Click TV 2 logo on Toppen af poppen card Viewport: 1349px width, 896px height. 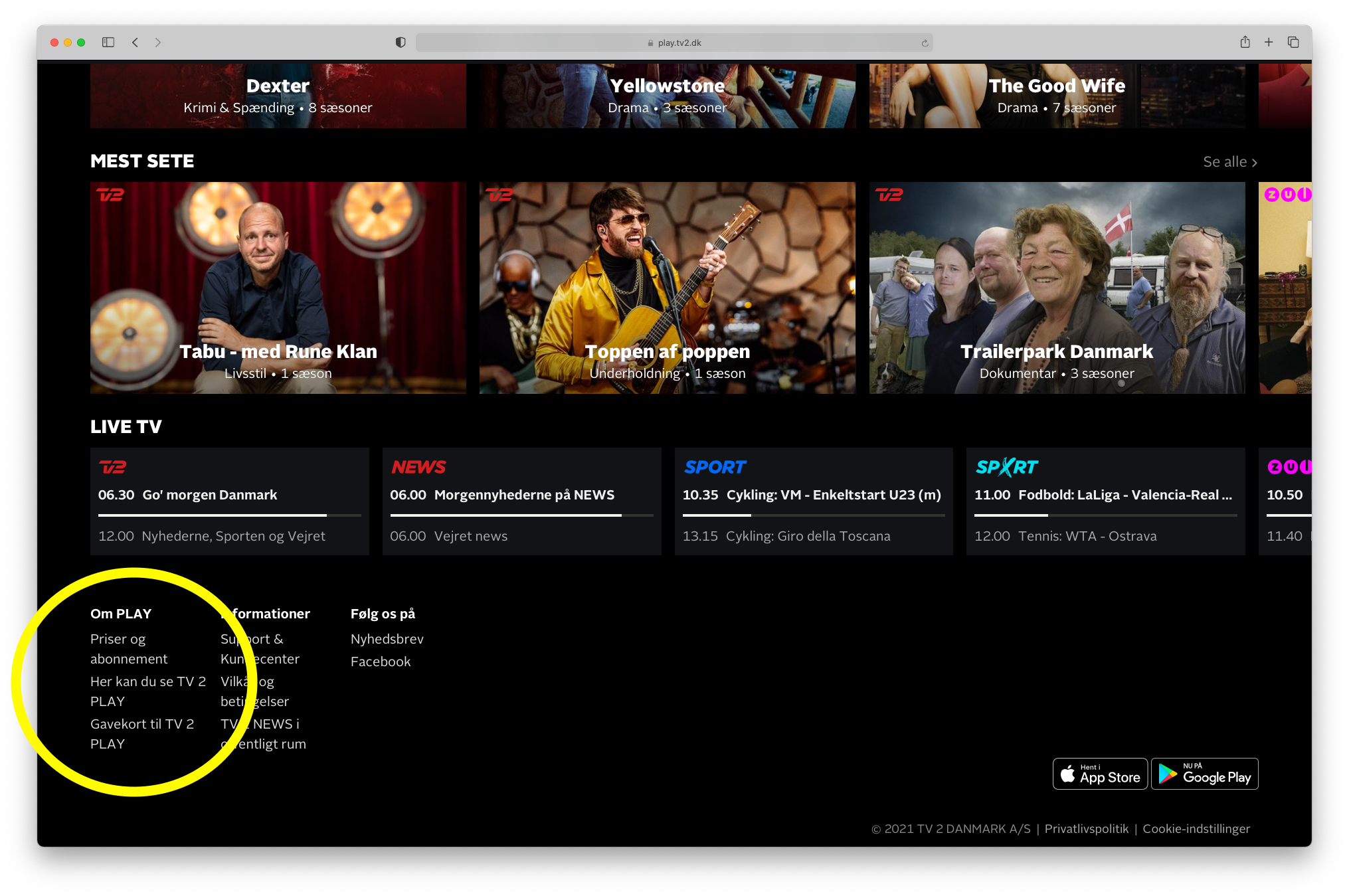click(499, 195)
